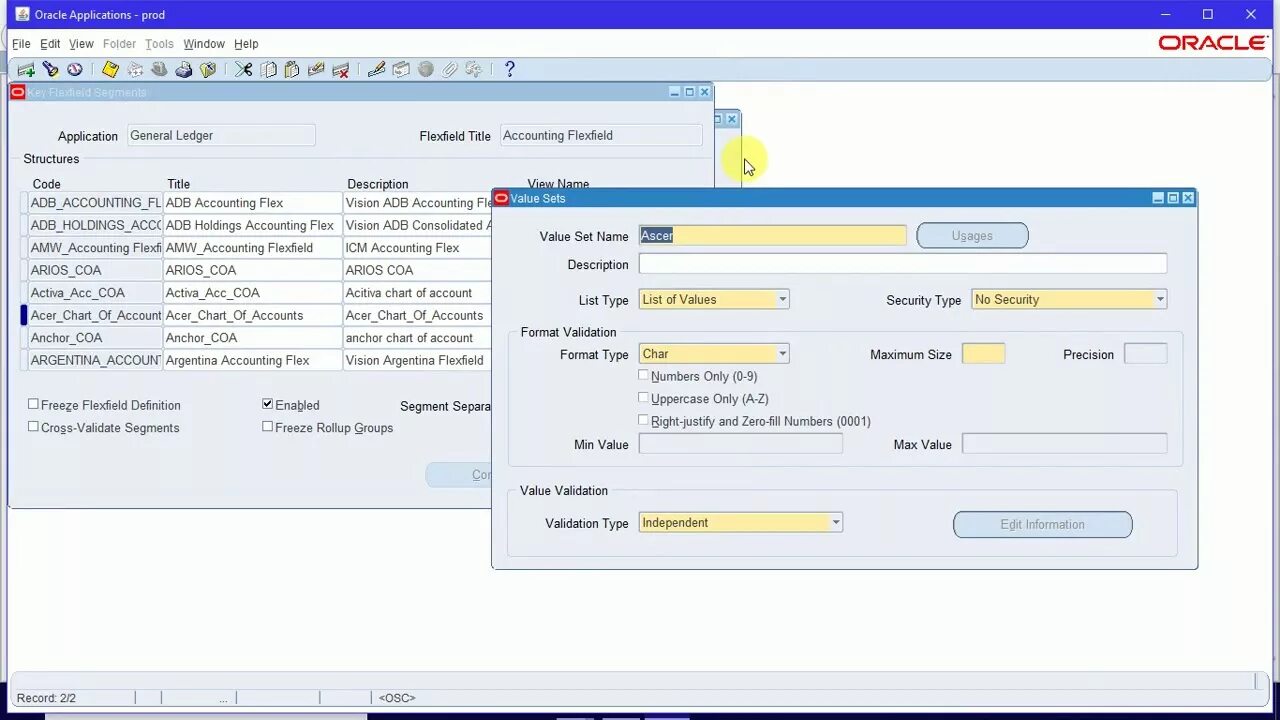
Task: Click the Clear Record eraser icon
Action: pos(316,69)
